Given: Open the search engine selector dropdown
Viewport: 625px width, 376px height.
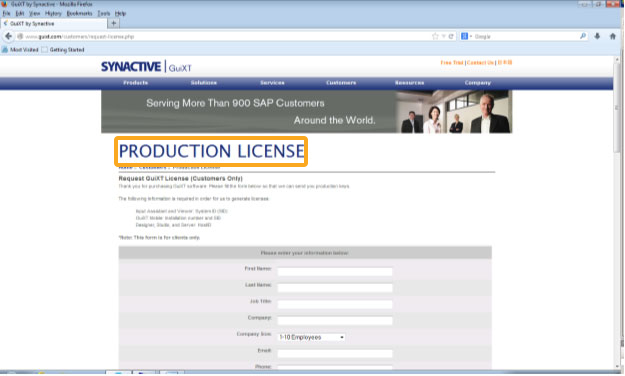Looking at the screenshot, I should pyautogui.click(x=466, y=36).
